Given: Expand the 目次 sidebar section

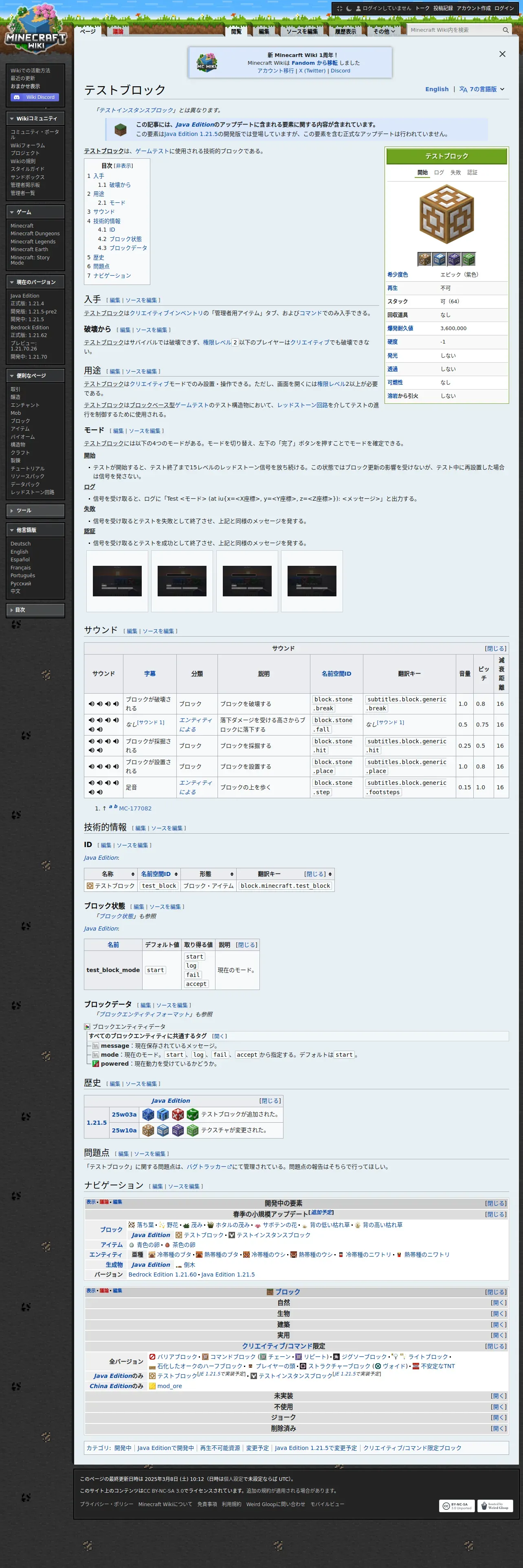Looking at the screenshot, I should [x=35, y=610].
